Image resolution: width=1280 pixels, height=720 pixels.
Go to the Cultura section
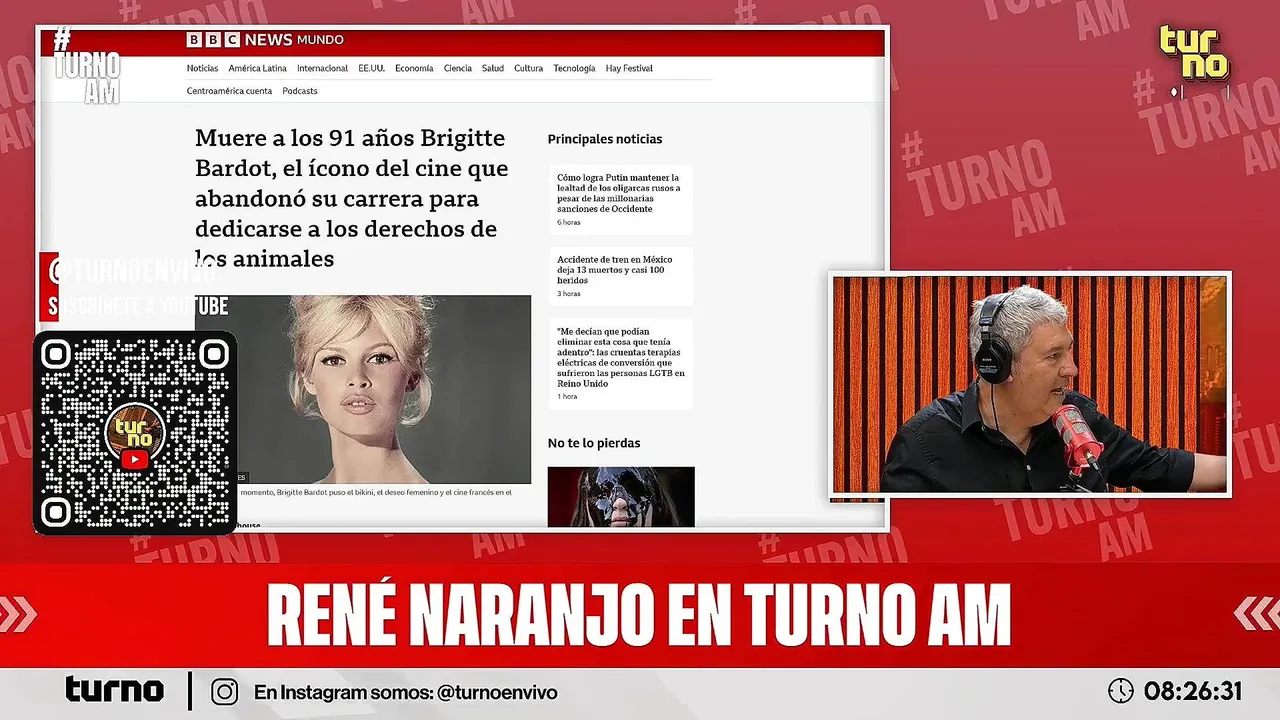[x=528, y=68]
